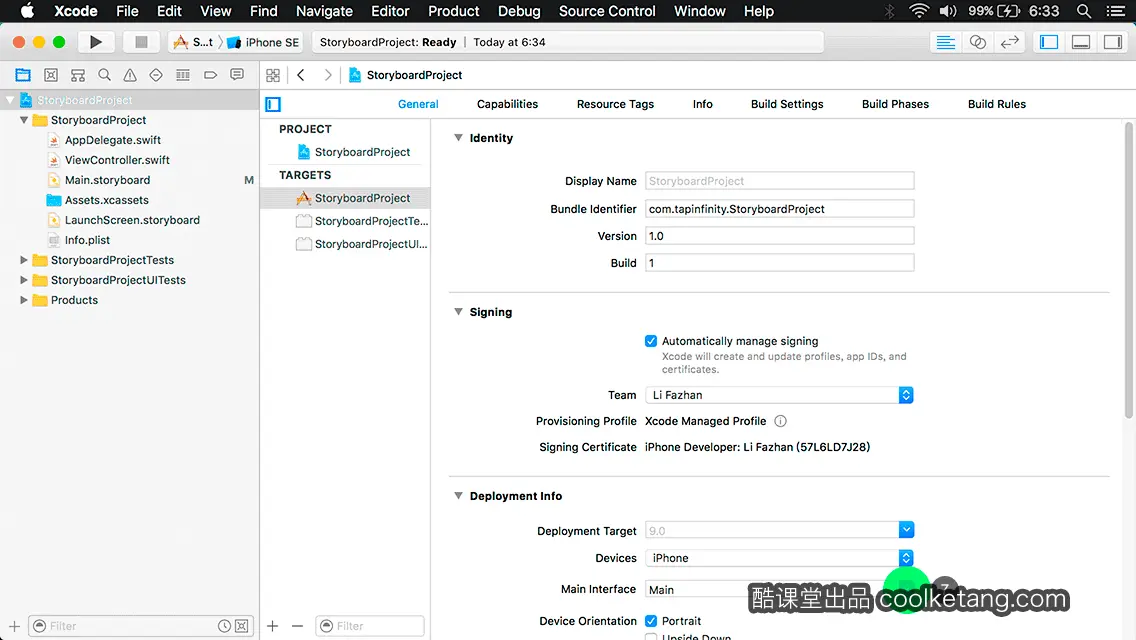Show the Project navigator folder icon
The image size is (1136, 640).
coord(23,75)
